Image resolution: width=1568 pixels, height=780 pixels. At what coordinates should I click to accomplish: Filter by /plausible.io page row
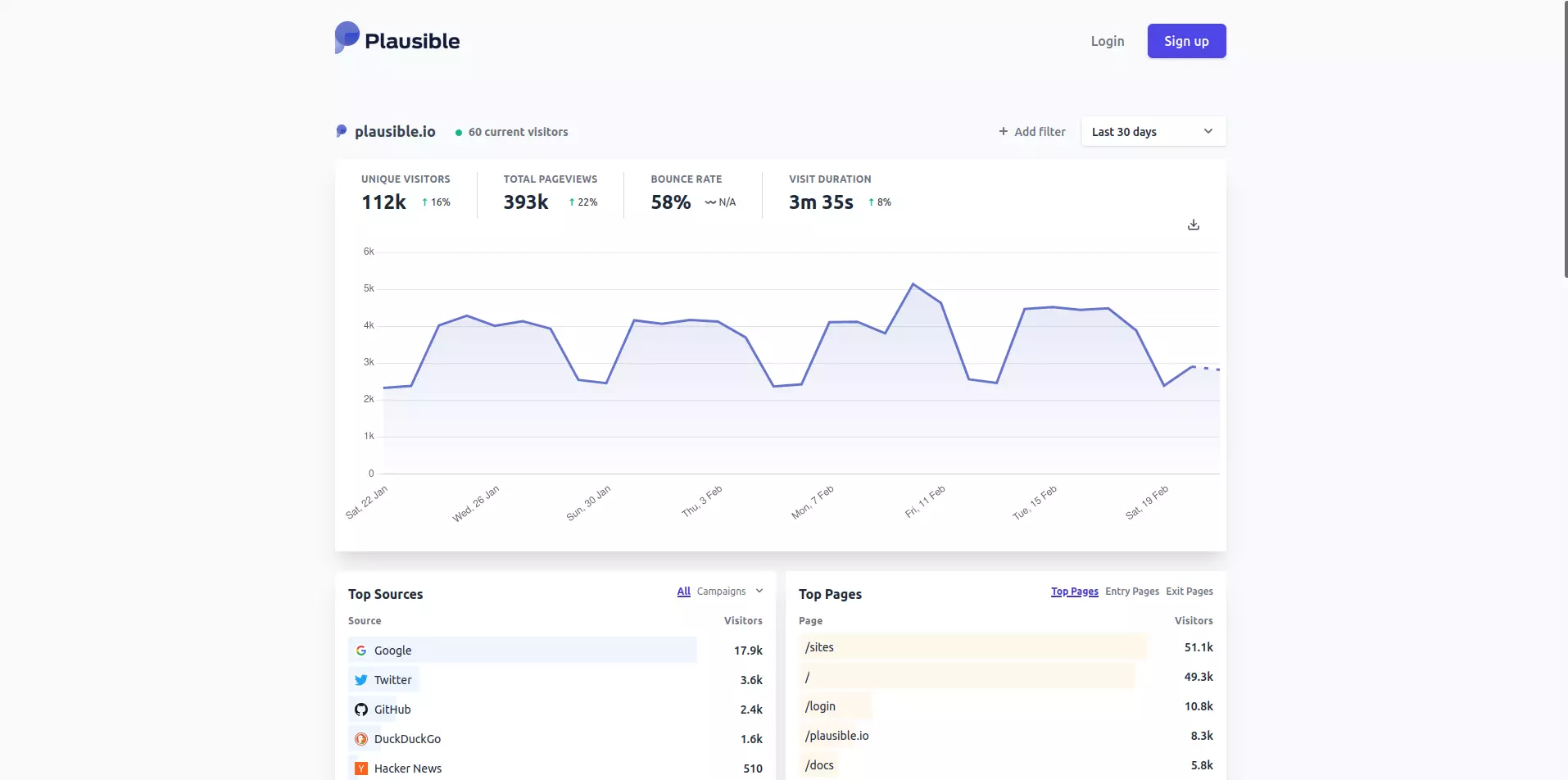[x=1006, y=736]
